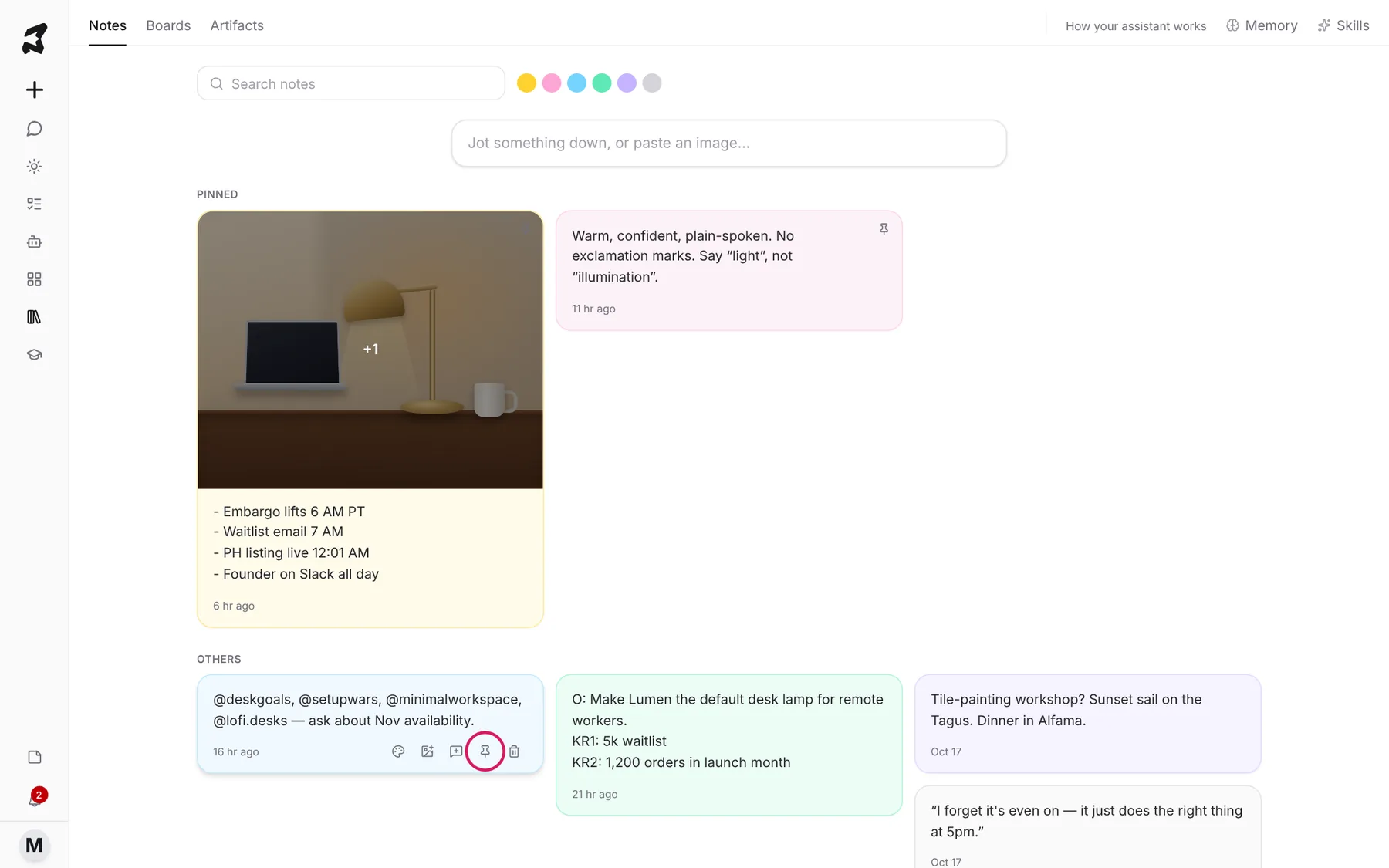Open the 'O: Make Lumen the default' note
Viewport: 1389px width, 868px height.
(728, 745)
